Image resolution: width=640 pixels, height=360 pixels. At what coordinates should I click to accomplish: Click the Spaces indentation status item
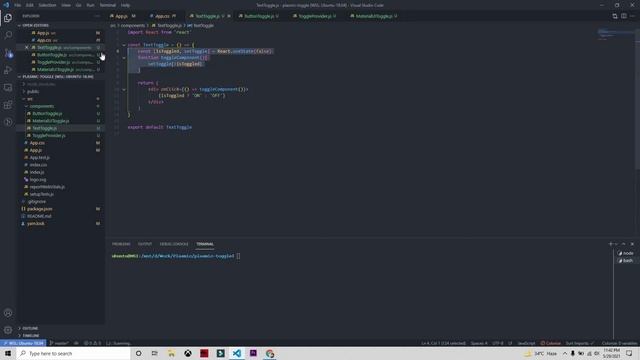point(479,343)
